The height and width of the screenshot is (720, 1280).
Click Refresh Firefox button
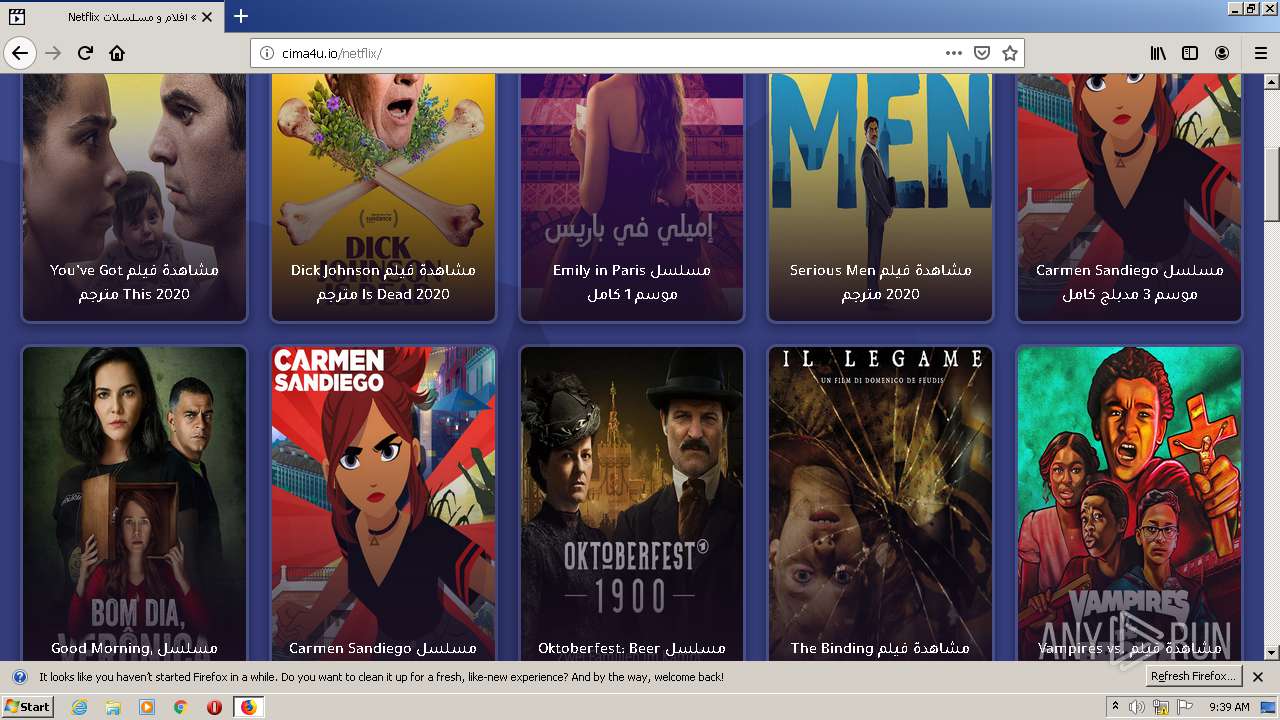1193,677
